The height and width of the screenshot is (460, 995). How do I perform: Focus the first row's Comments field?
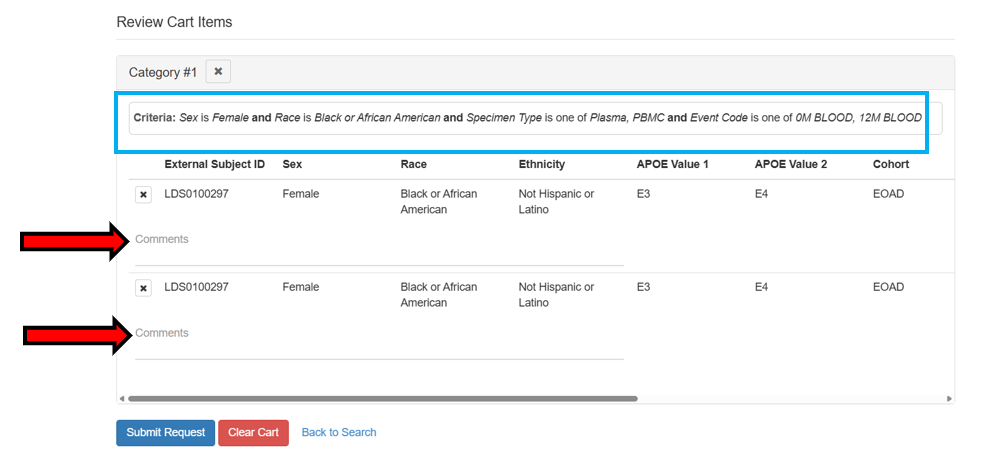click(378, 241)
